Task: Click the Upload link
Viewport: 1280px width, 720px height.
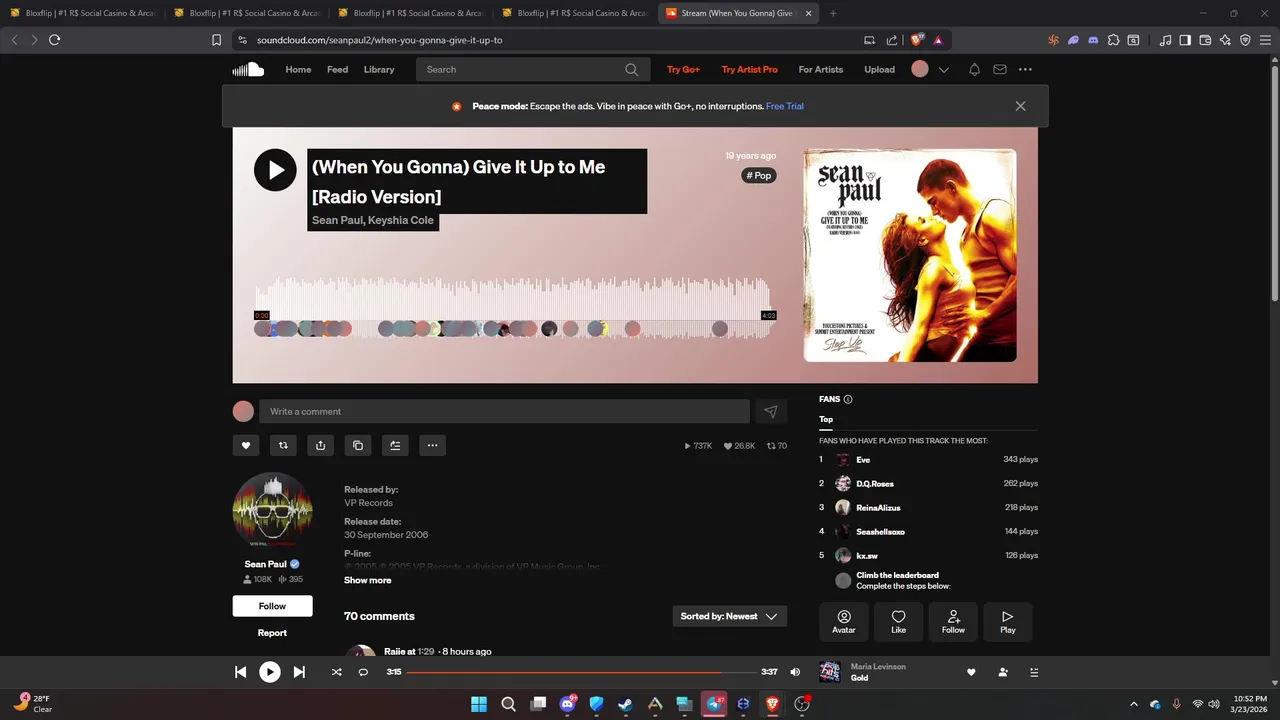Action: pyautogui.click(x=879, y=69)
